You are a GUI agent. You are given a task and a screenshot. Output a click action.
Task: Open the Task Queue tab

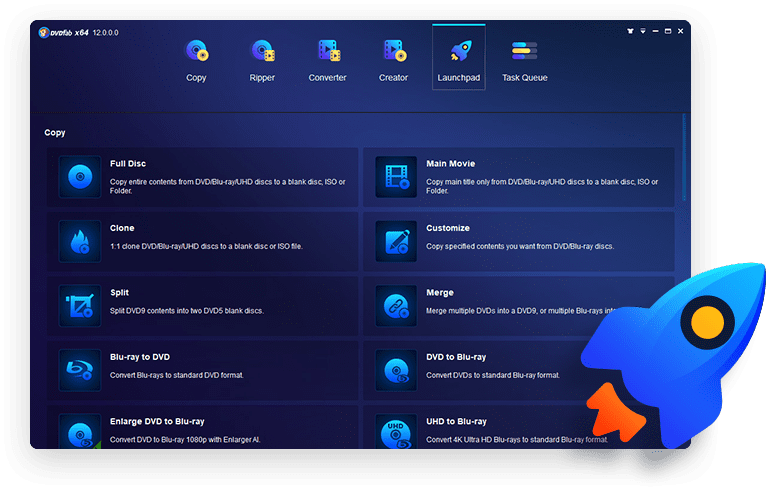pos(525,60)
